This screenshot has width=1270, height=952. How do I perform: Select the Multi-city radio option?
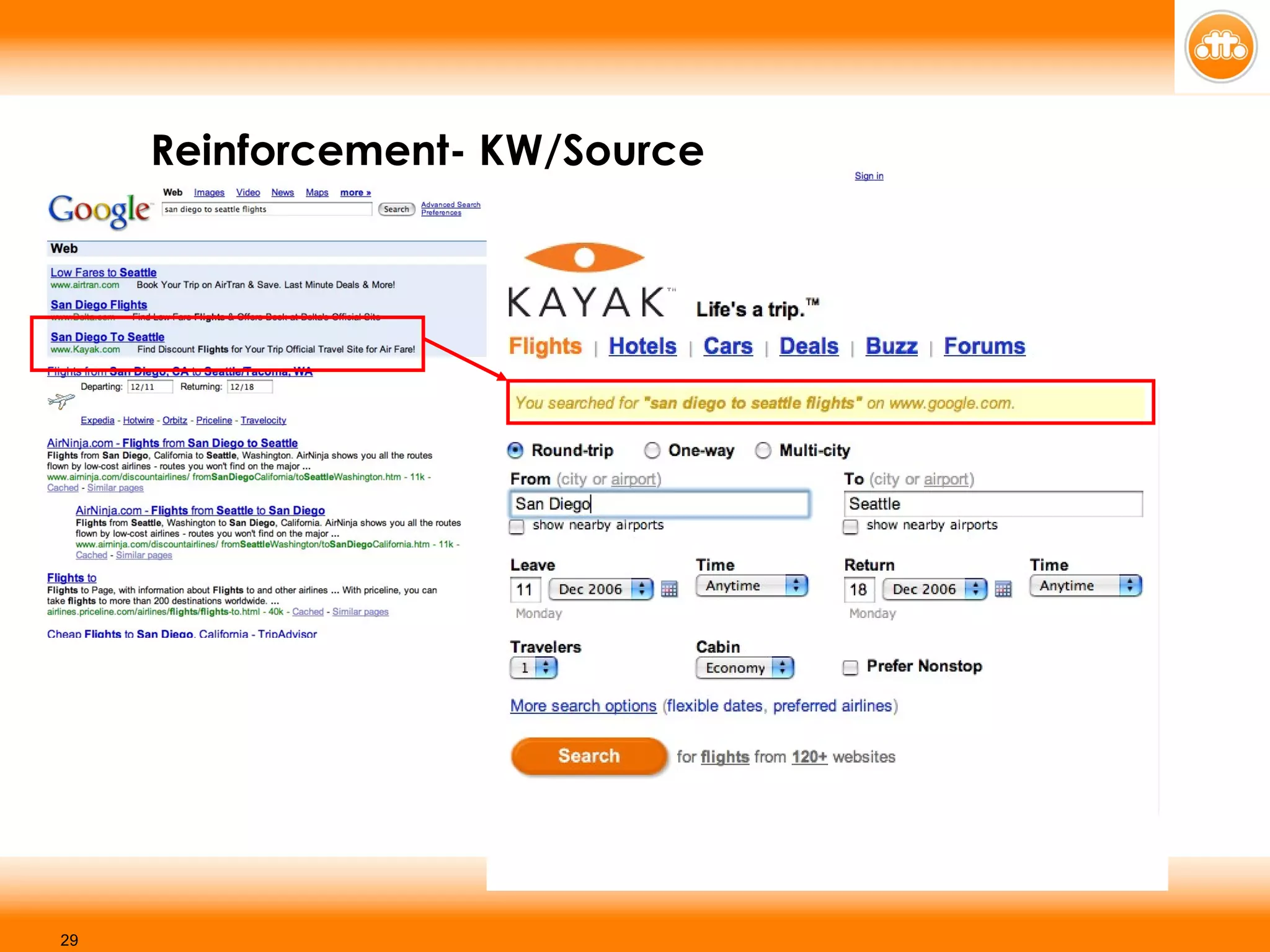pyautogui.click(x=763, y=451)
